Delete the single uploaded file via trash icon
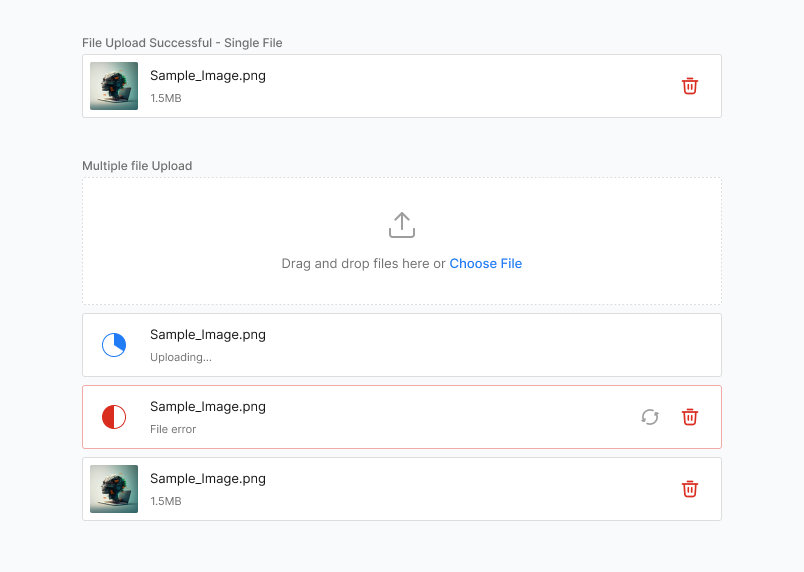The image size is (804, 572). (689, 86)
